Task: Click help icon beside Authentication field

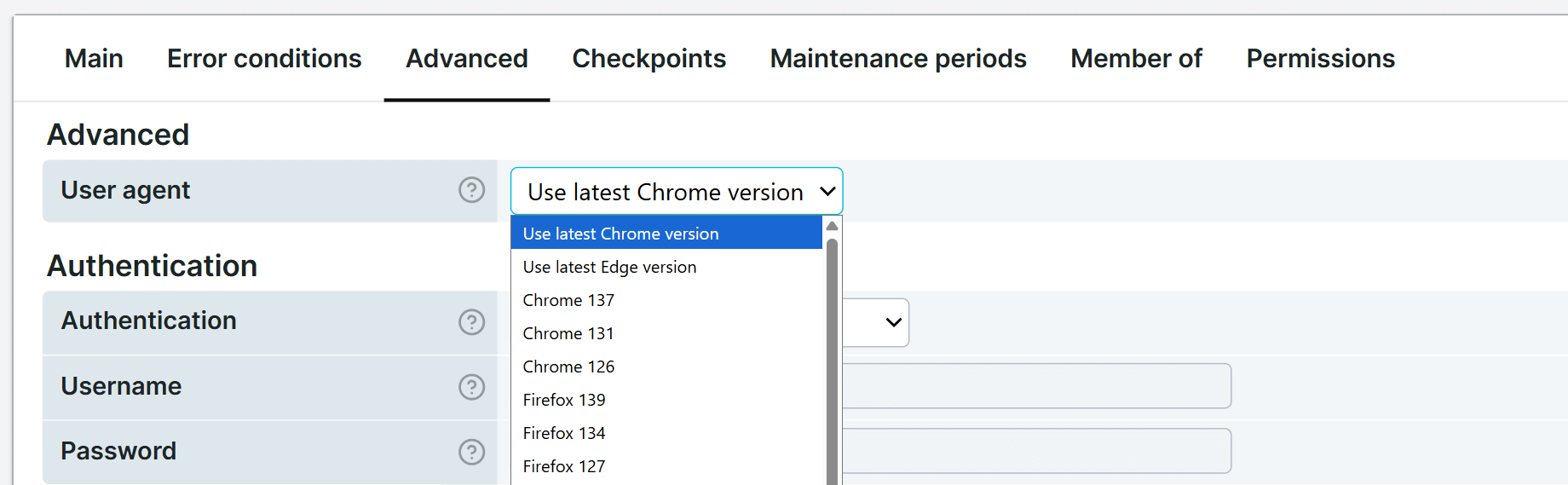Action: 471,322
